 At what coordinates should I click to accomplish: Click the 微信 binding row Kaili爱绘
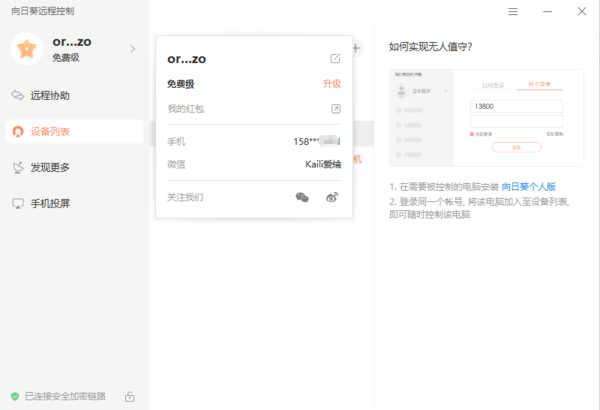point(322,164)
